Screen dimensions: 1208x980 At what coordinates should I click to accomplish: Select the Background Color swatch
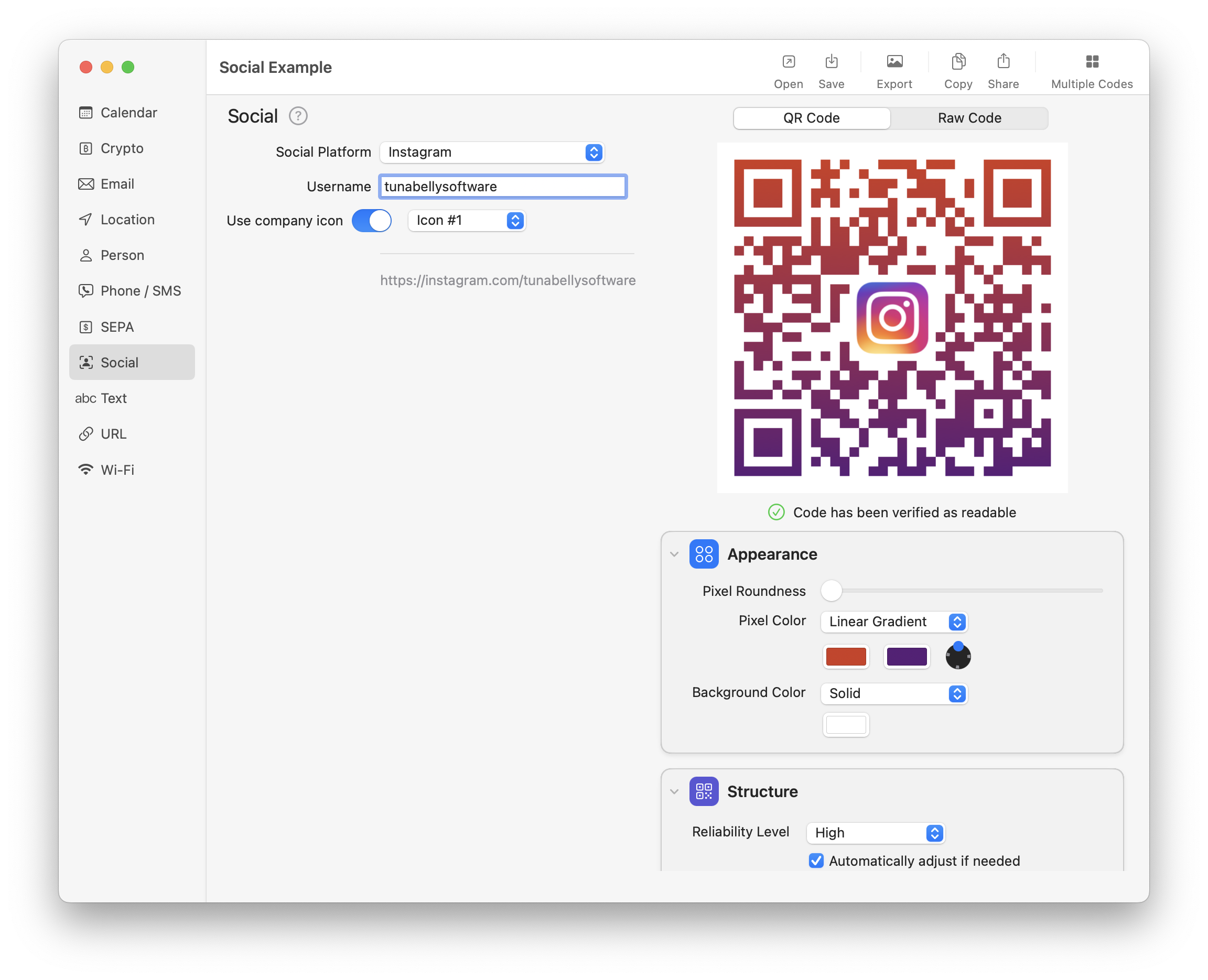[845, 725]
